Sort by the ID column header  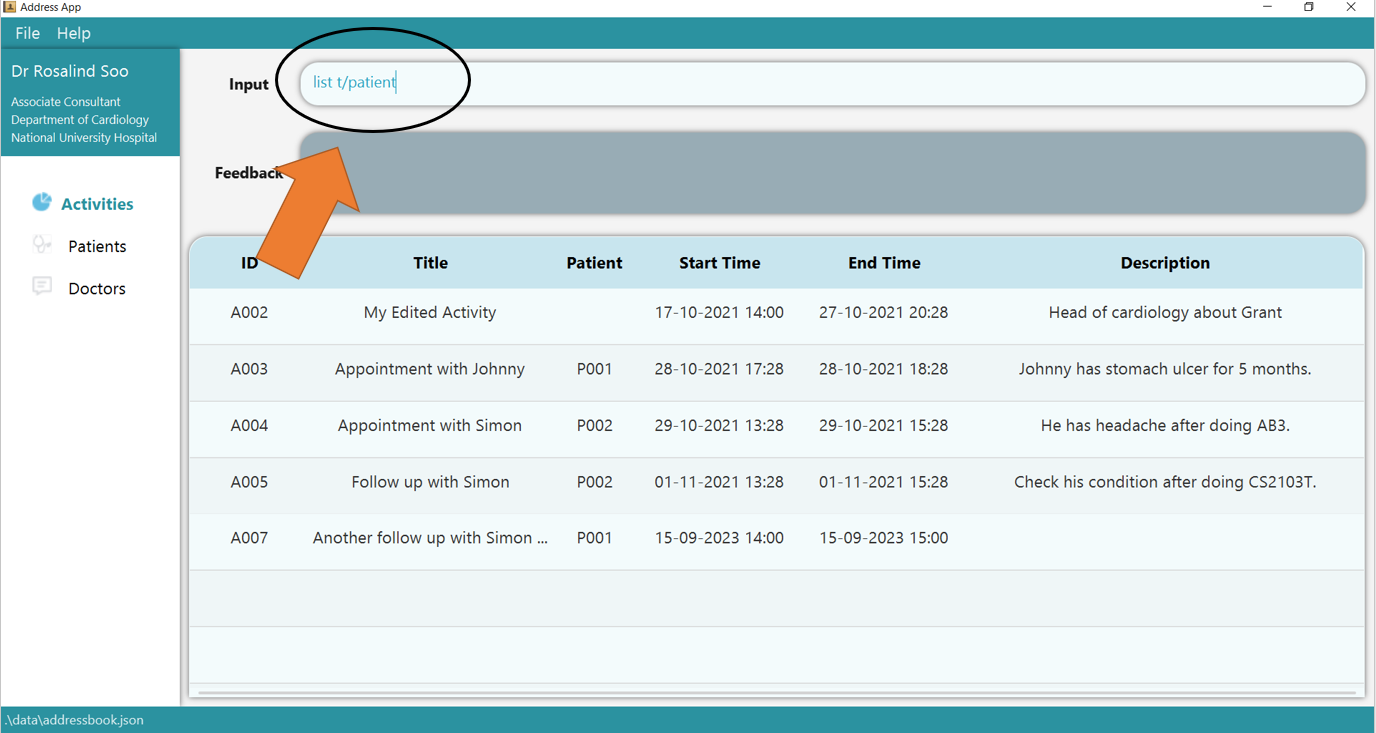[249, 263]
